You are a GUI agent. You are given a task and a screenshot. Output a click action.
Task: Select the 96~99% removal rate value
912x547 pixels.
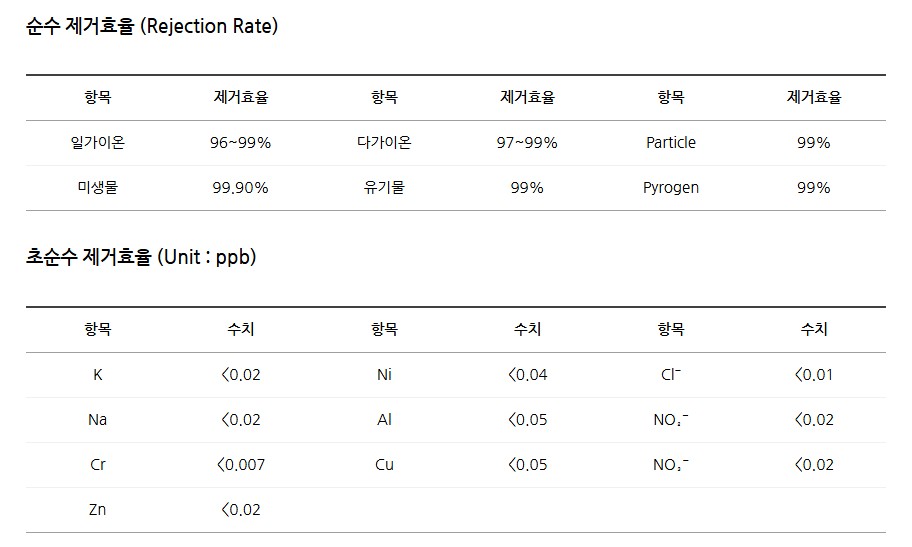pos(241,143)
